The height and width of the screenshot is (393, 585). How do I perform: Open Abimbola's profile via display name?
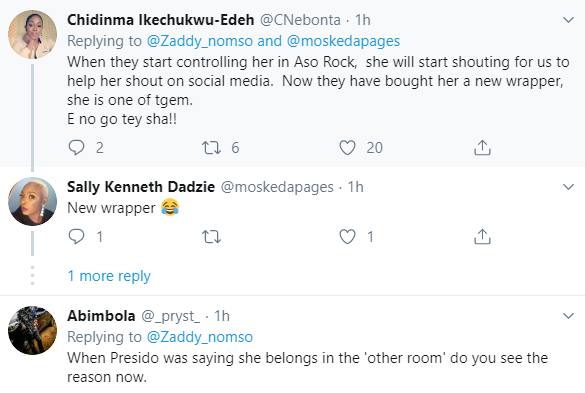pos(101,316)
